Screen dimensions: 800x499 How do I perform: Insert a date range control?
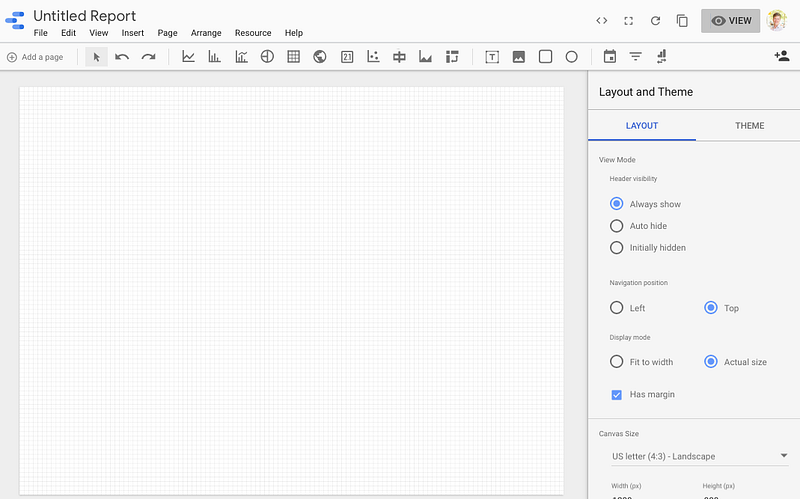(x=609, y=57)
